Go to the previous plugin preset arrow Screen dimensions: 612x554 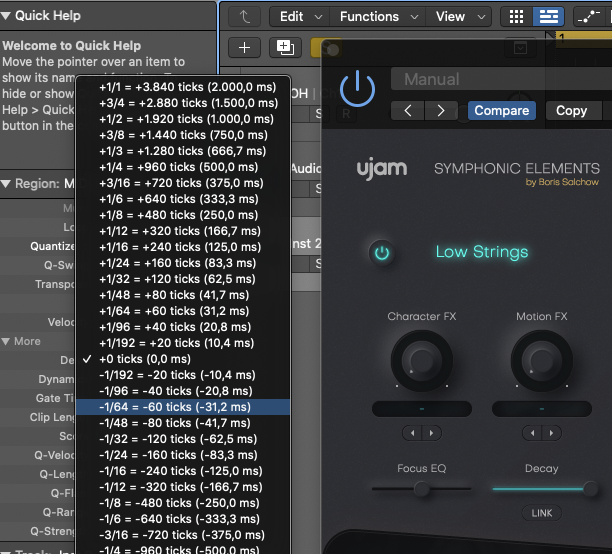pyautogui.click(x=407, y=110)
